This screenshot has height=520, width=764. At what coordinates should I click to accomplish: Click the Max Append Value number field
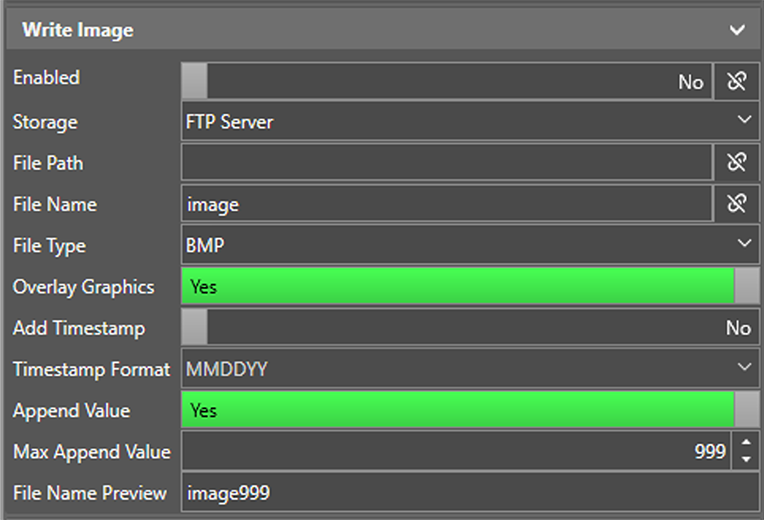point(456,452)
